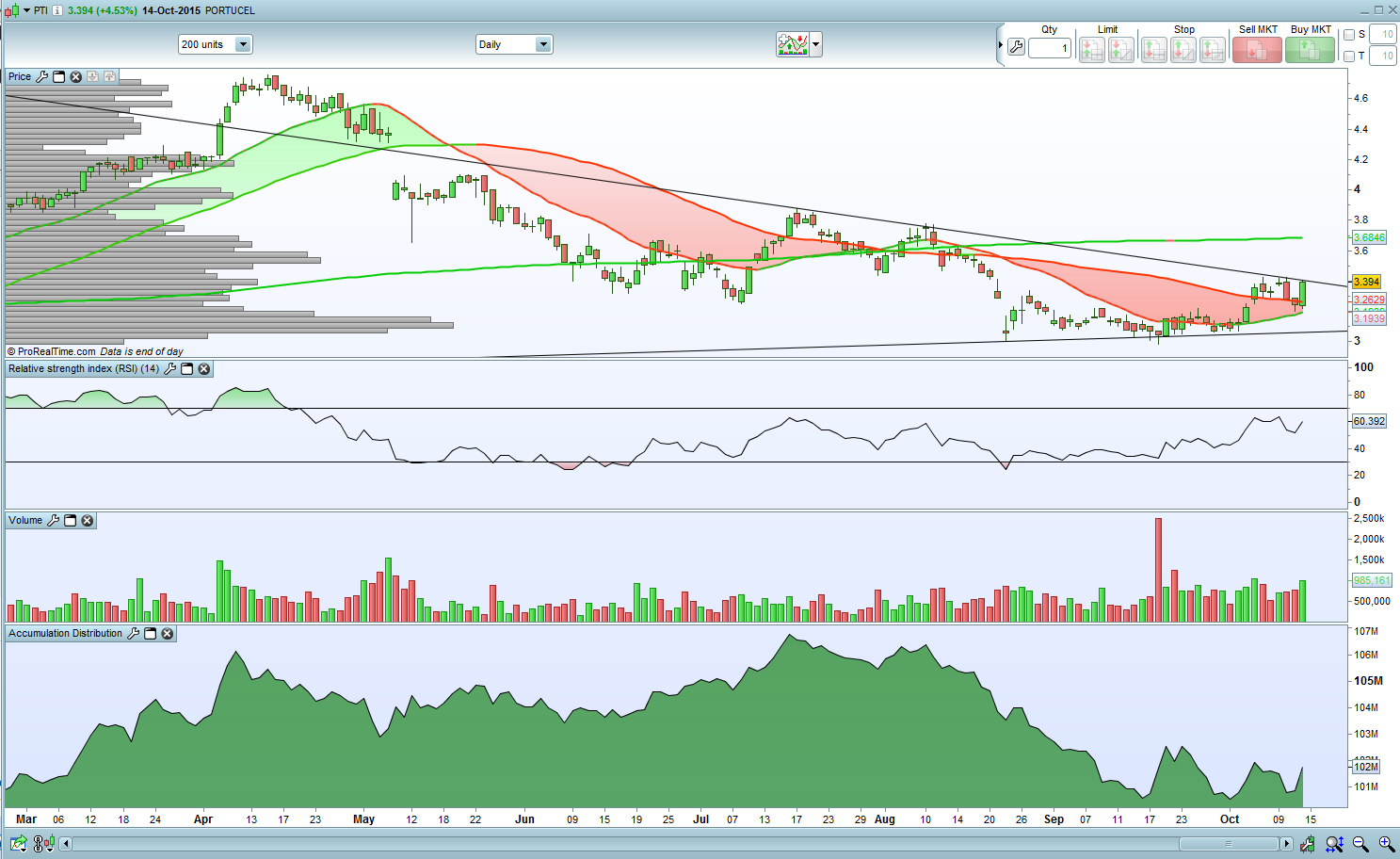Move the Price panel down
Screen dimensions: 1400x859
tap(92, 76)
